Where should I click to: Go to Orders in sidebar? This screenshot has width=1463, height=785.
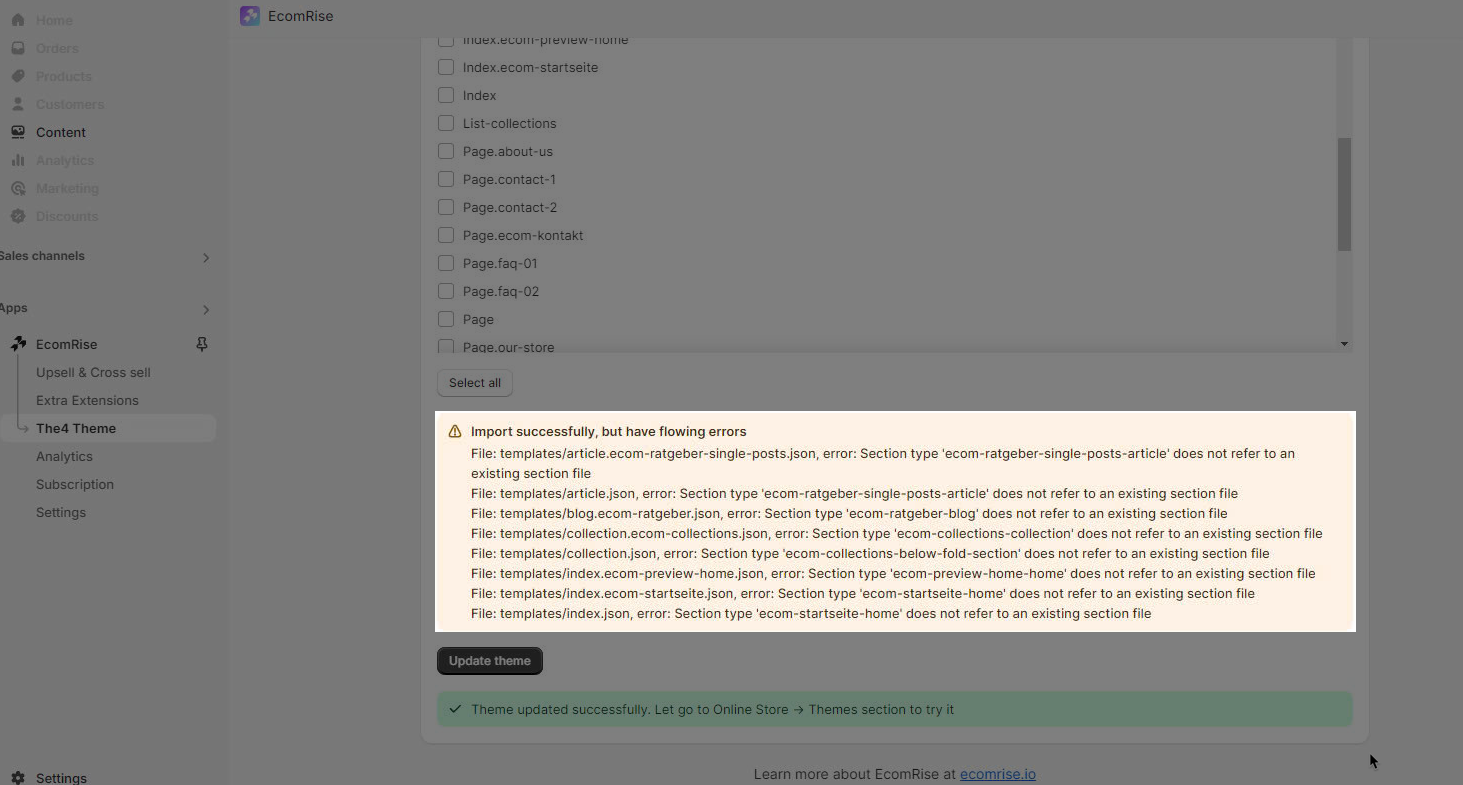pyautogui.click(x=57, y=48)
